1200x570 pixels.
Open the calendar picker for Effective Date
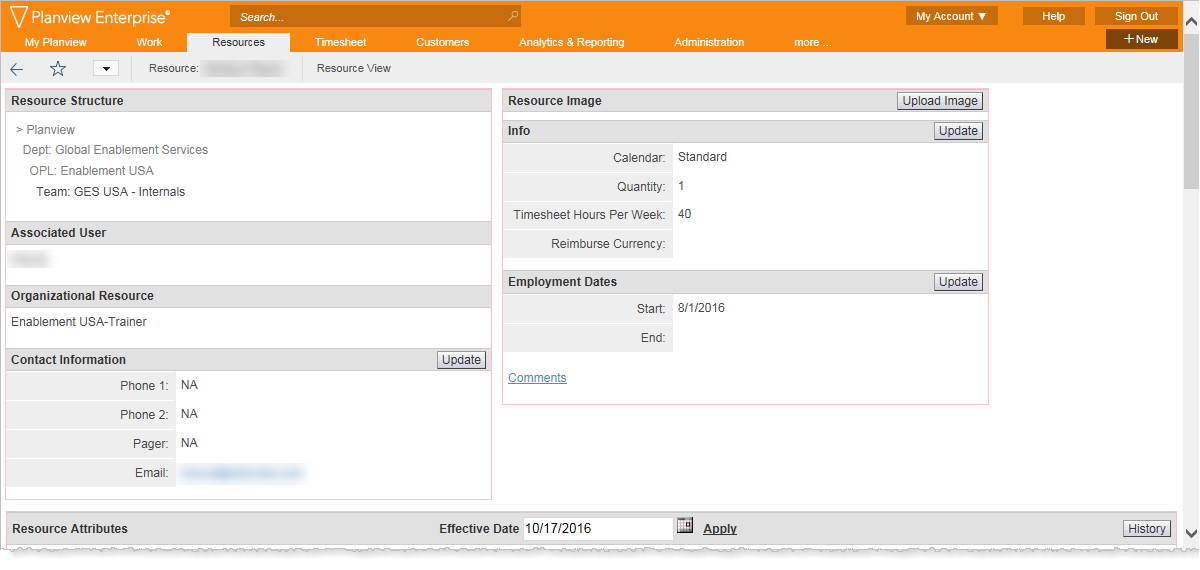point(685,525)
